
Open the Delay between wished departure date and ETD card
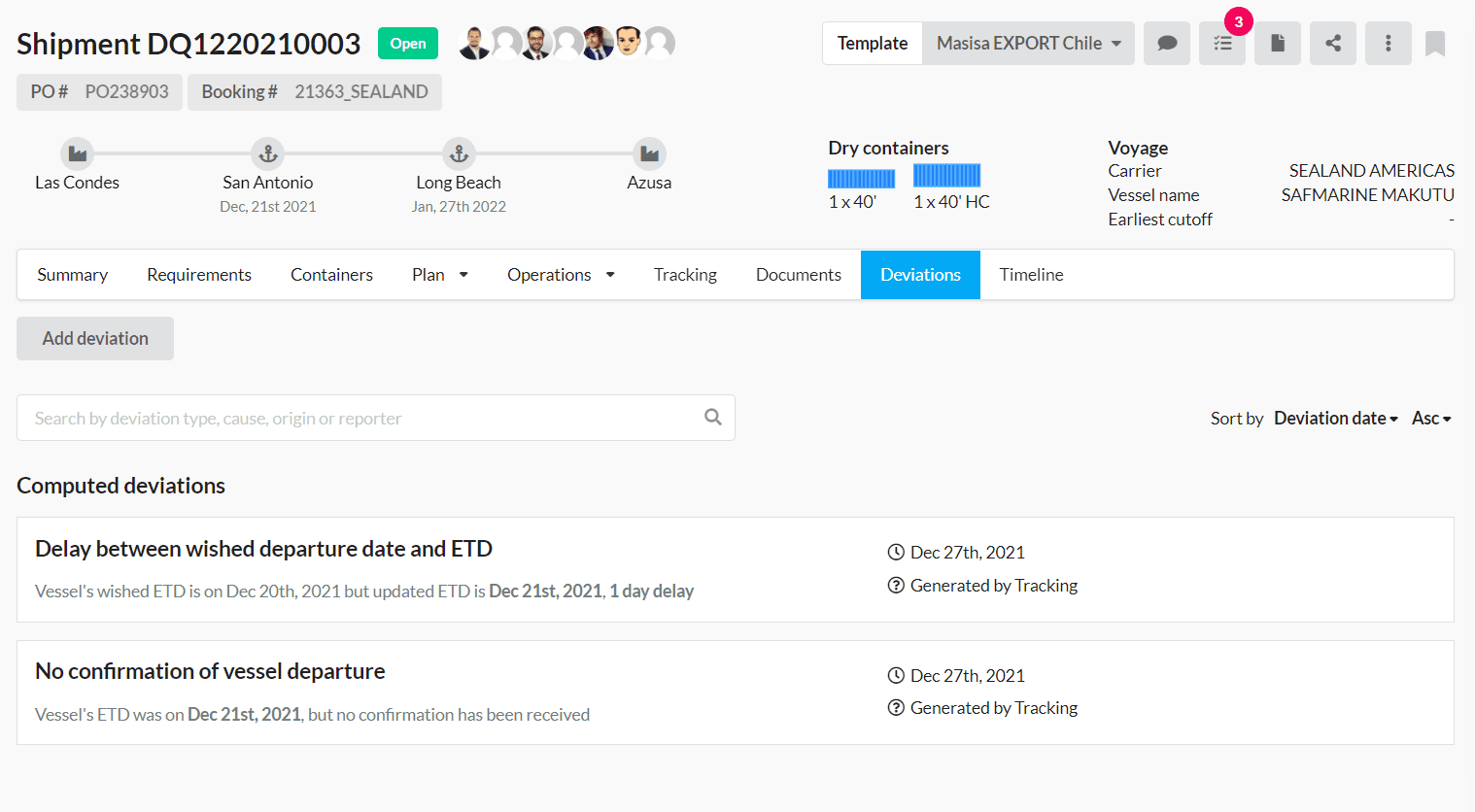coord(736,569)
